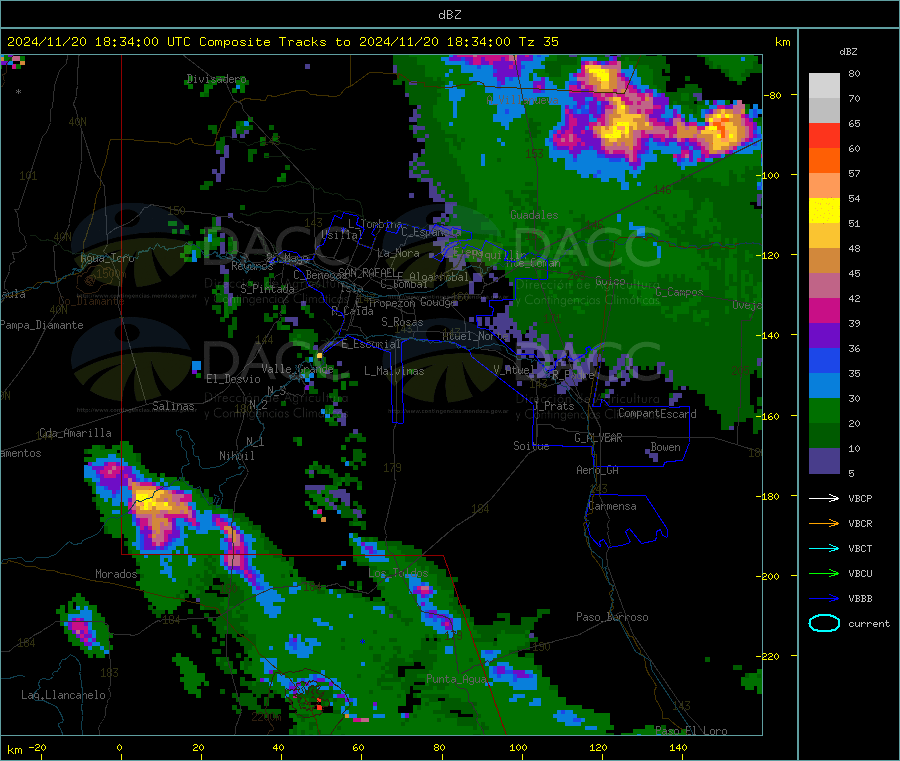Select the green VBCU arrow icon
Viewport: 900px width, 761px height.
pos(824,573)
